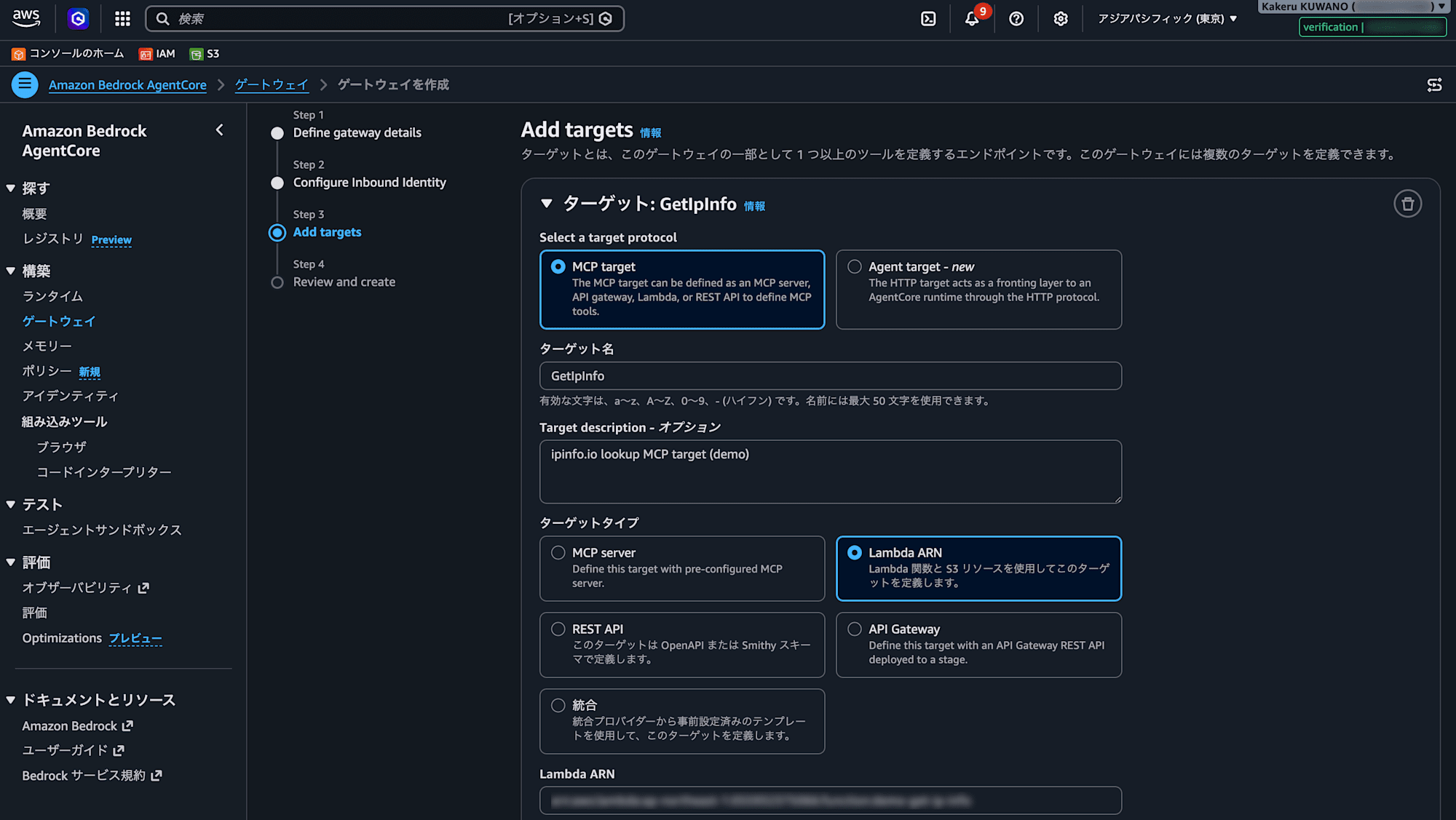
Task: Go to Optimizations in sidebar
Action: pyautogui.click(x=62, y=638)
